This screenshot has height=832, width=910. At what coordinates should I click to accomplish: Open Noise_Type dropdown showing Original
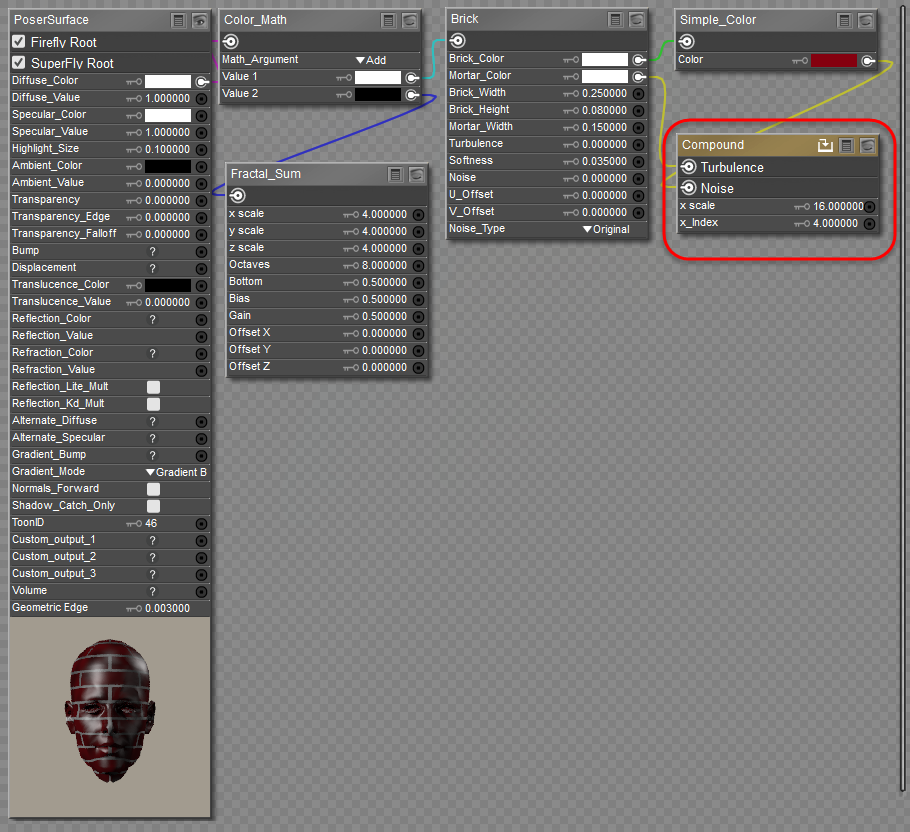point(606,229)
